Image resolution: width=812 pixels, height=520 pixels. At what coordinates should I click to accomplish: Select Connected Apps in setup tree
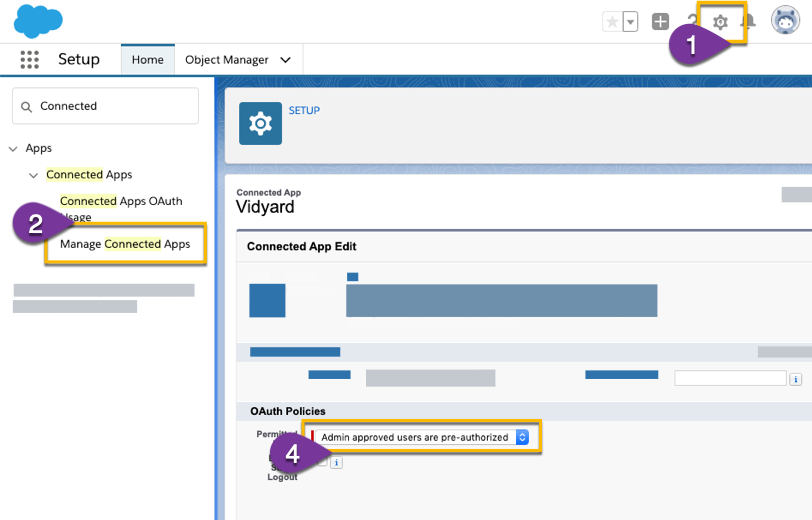click(89, 175)
